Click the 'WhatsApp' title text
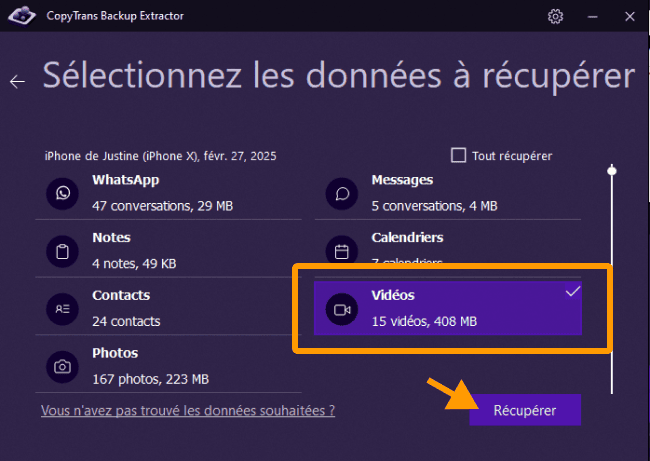 click(x=126, y=180)
